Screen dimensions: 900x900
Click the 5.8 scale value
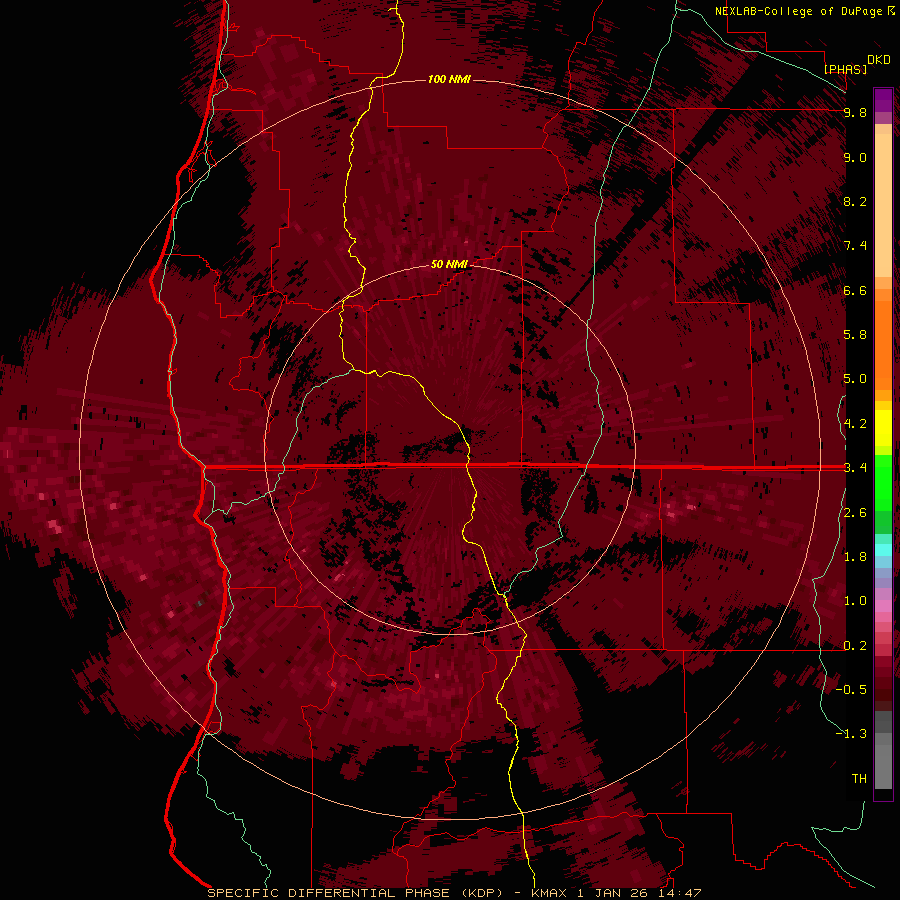click(855, 335)
